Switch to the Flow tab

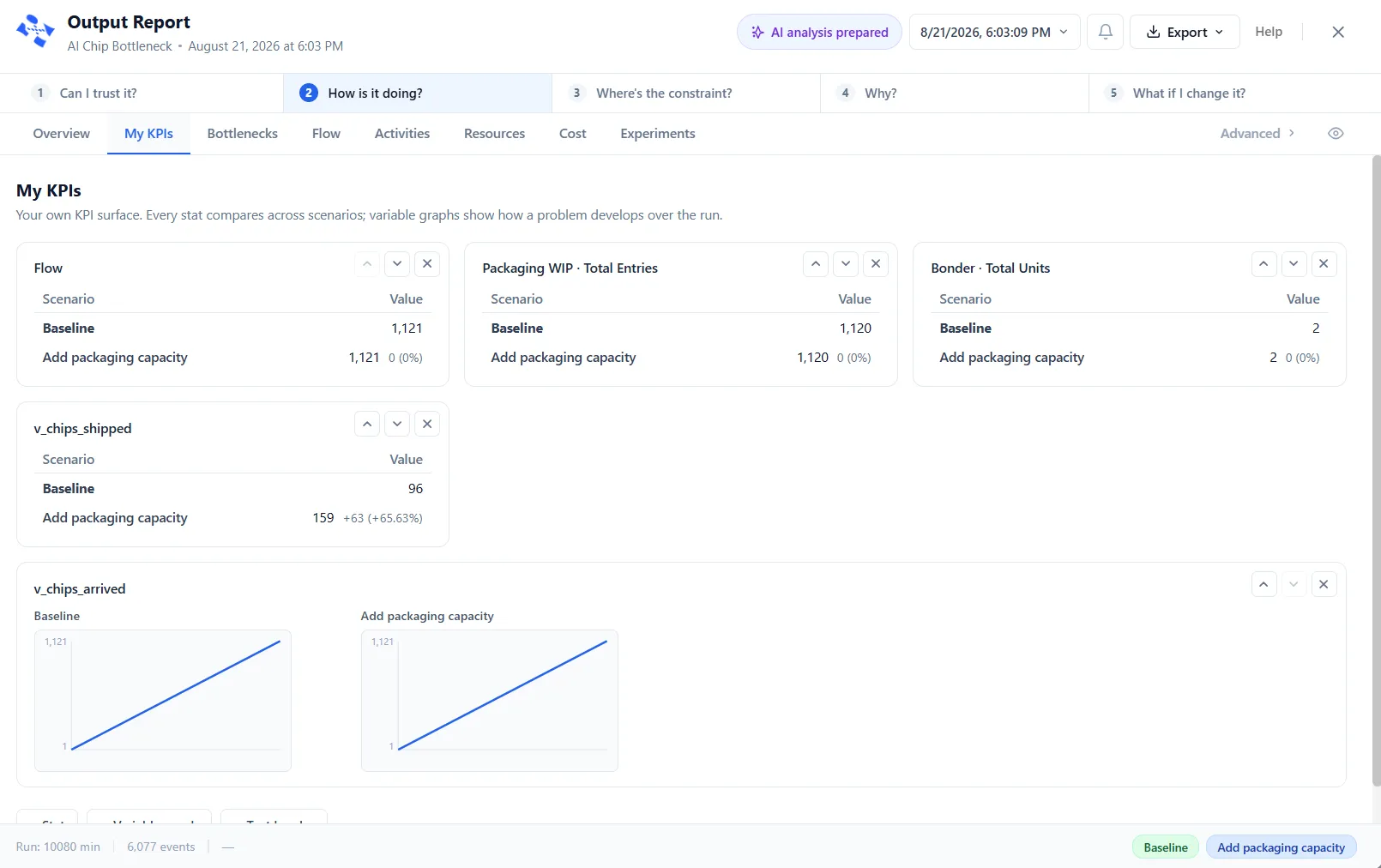click(326, 133)
